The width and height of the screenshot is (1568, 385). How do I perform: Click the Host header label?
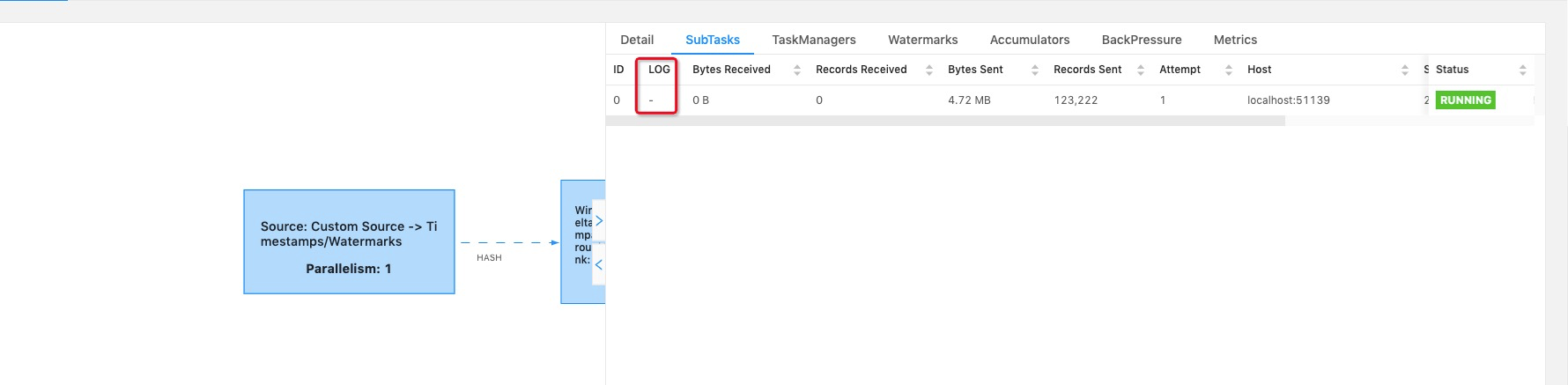pyautogui.click(x=1259, y=70)
